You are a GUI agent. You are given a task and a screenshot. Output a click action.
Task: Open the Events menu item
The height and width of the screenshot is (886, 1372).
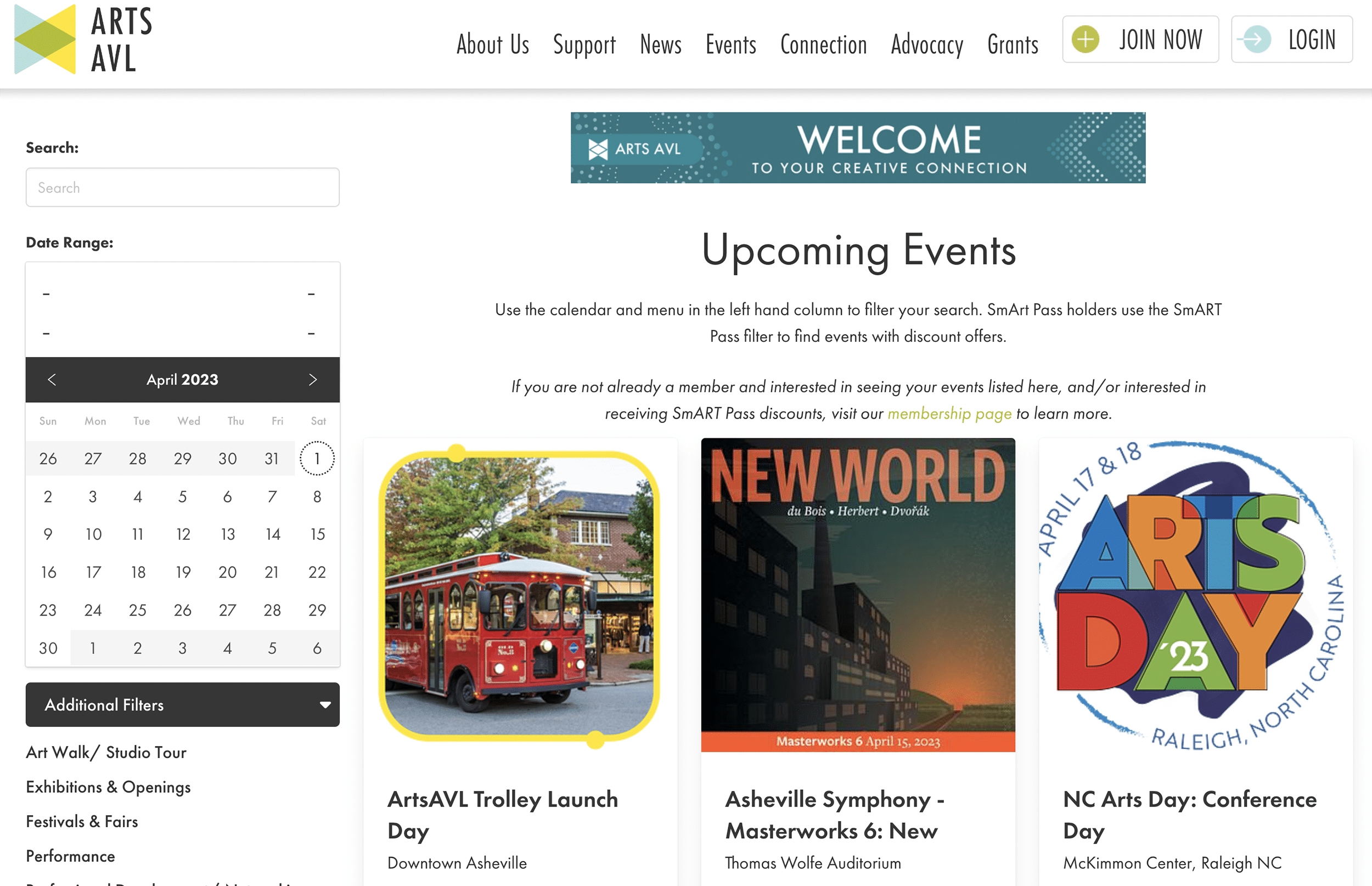(730, 45)
